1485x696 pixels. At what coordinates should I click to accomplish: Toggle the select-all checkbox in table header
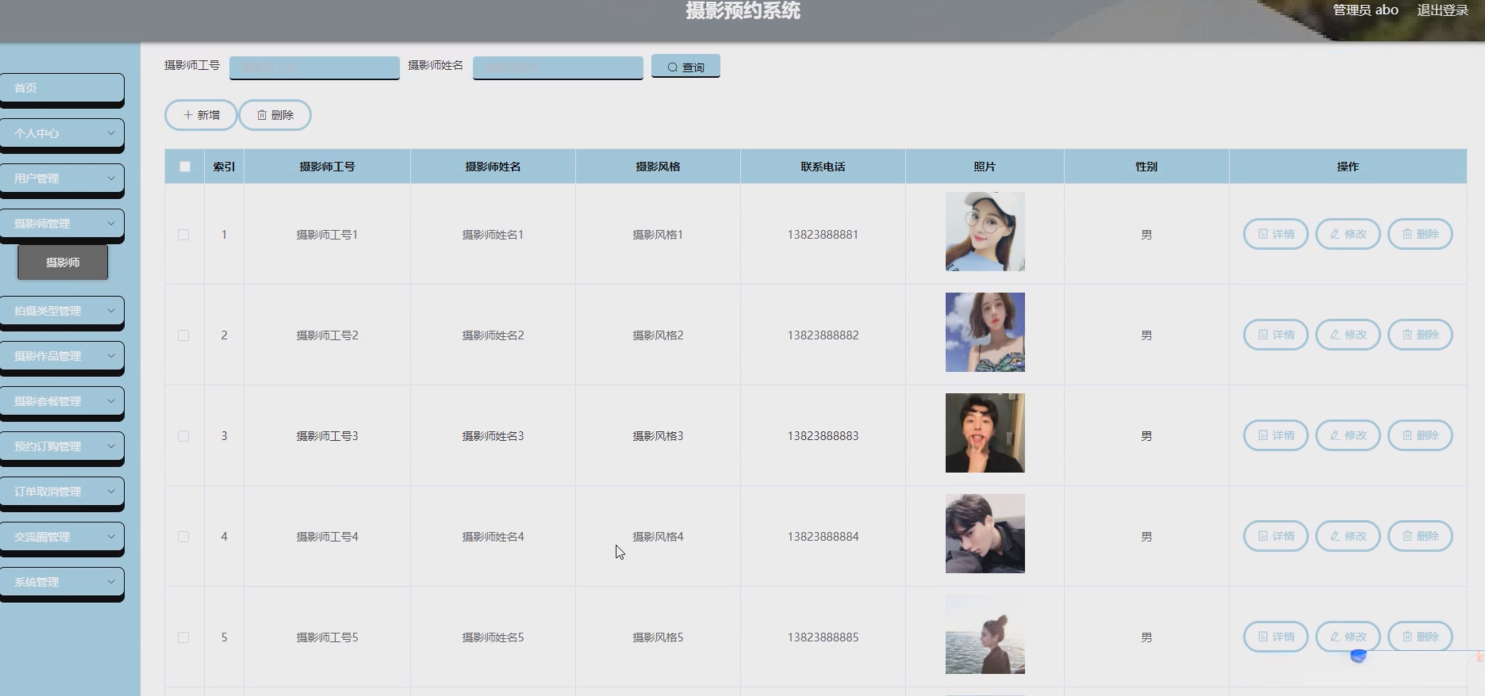pos(184,167)
